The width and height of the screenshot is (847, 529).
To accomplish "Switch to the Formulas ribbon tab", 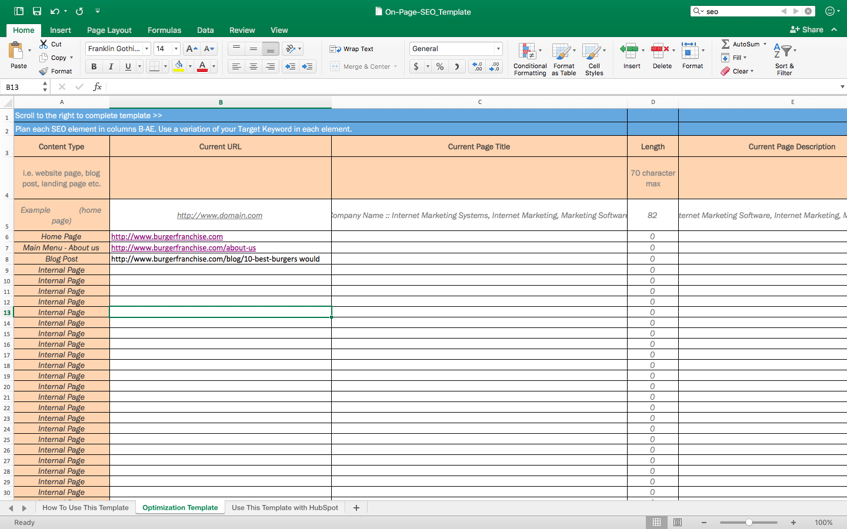I will [x=164, y=30].
